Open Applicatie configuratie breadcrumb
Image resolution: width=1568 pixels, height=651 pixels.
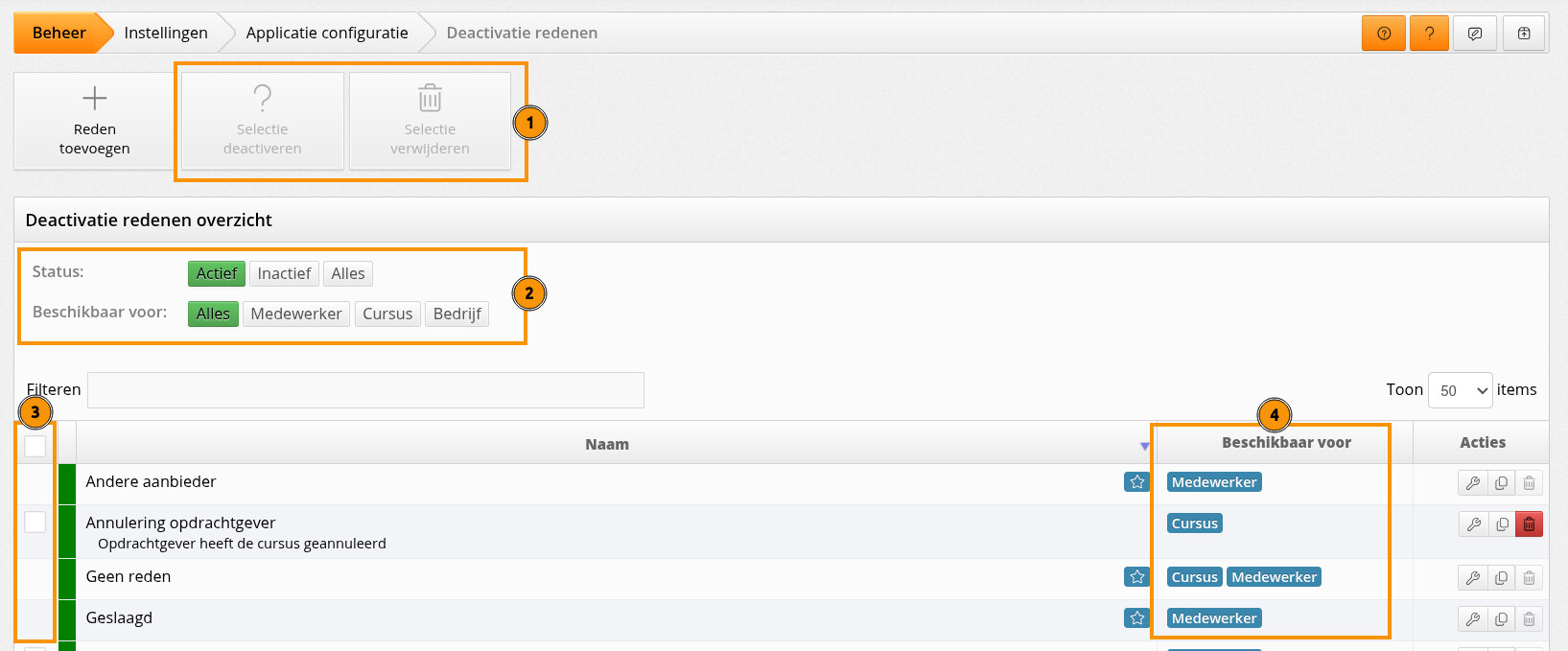pos(327,34)
